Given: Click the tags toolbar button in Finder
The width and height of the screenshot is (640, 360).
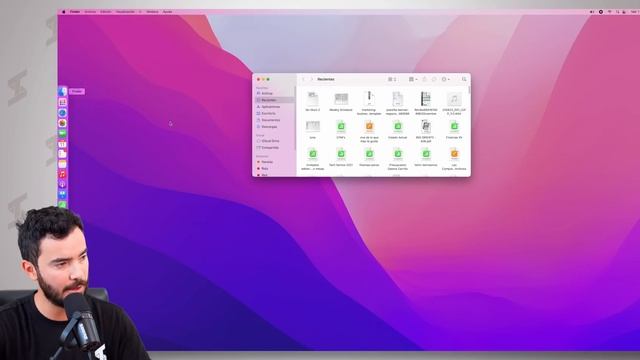Looking at the screenshot, I should 434,79.
